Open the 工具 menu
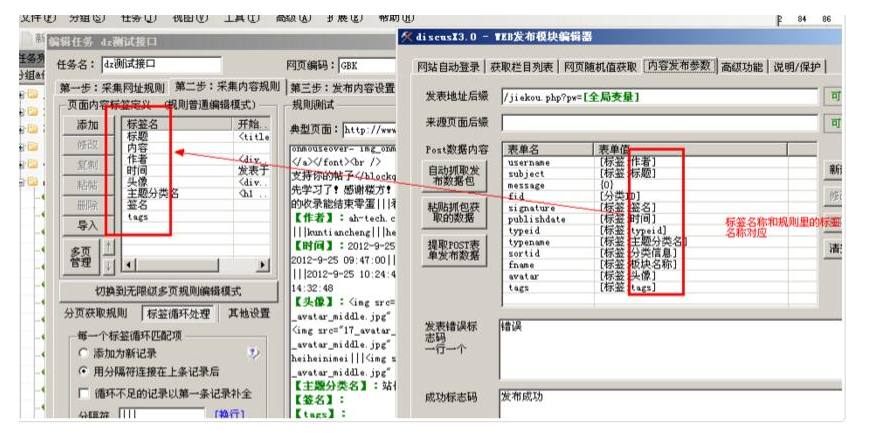The width and height of the screenshot is (880, 433). click(240, 18)
